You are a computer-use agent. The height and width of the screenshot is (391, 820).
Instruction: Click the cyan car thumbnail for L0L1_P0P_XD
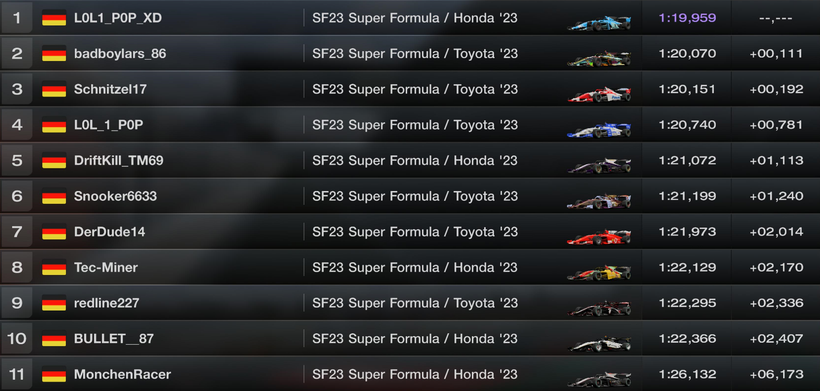[599, 23]
